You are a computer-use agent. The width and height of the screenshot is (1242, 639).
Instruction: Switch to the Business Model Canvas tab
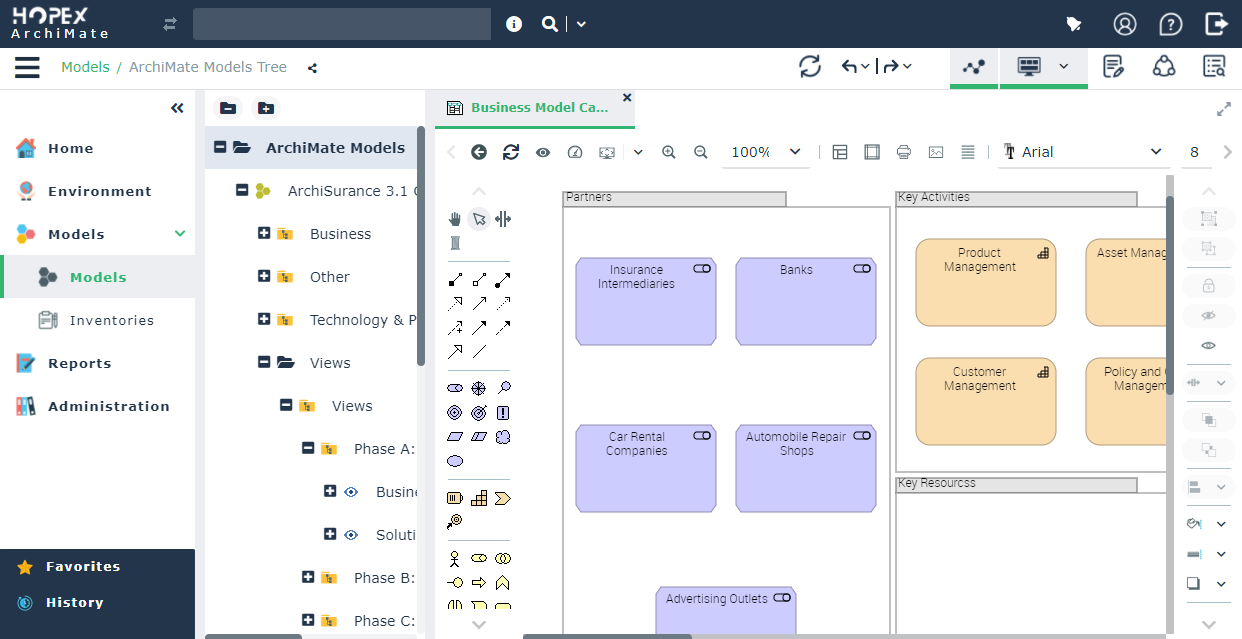(539, 108)
